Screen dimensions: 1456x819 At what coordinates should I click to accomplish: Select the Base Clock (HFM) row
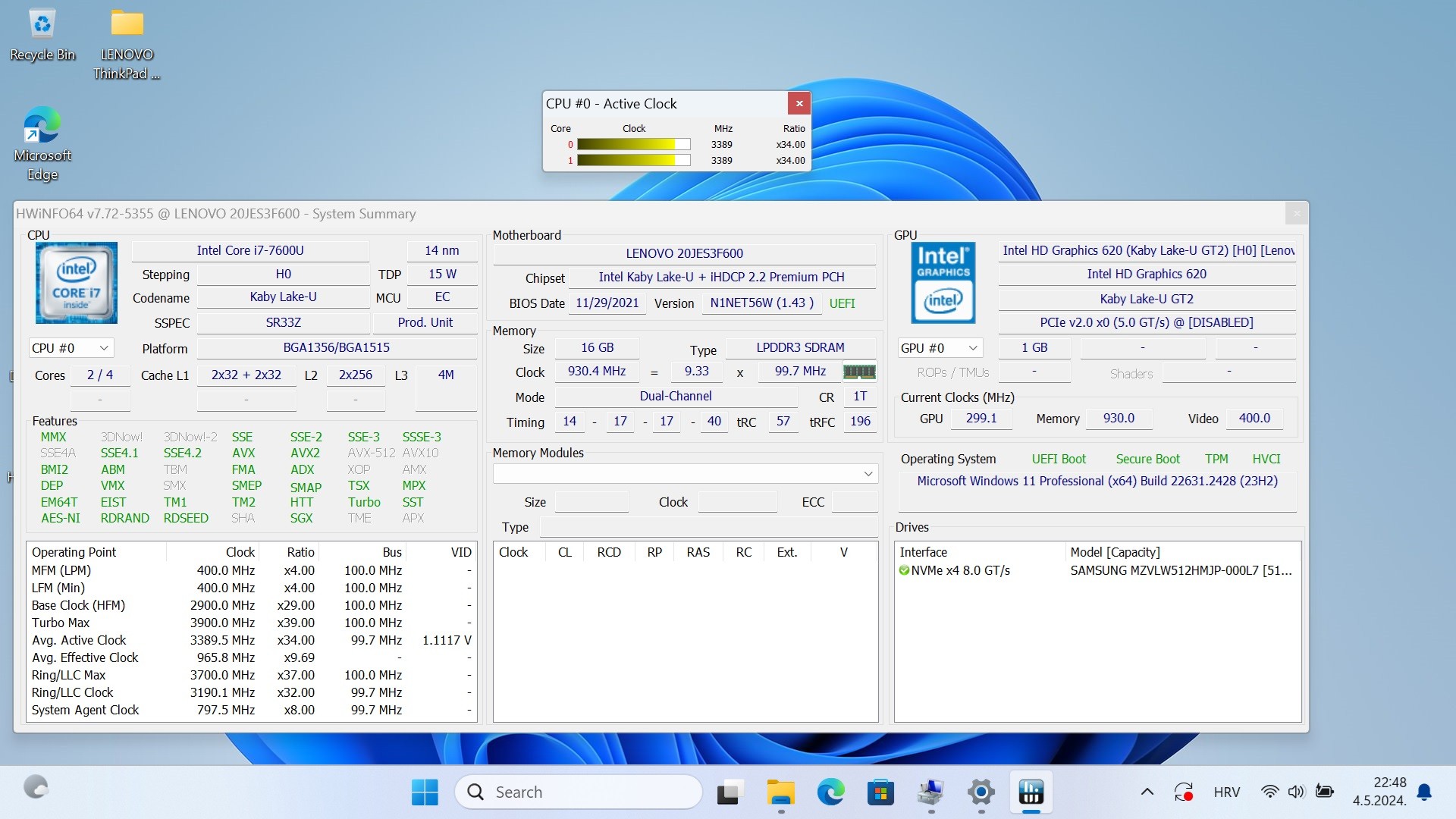(252, 606)
